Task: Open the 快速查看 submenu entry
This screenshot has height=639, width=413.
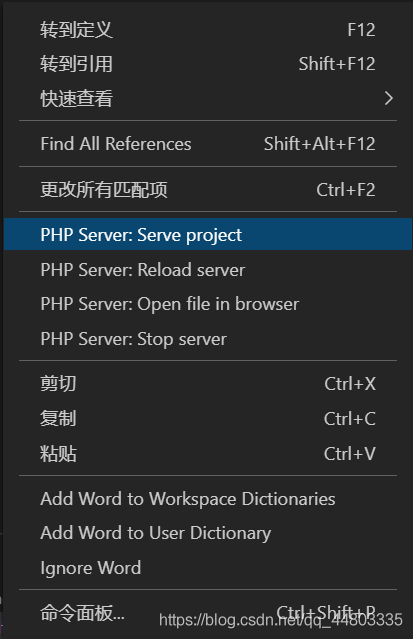Action: point(208,99)
